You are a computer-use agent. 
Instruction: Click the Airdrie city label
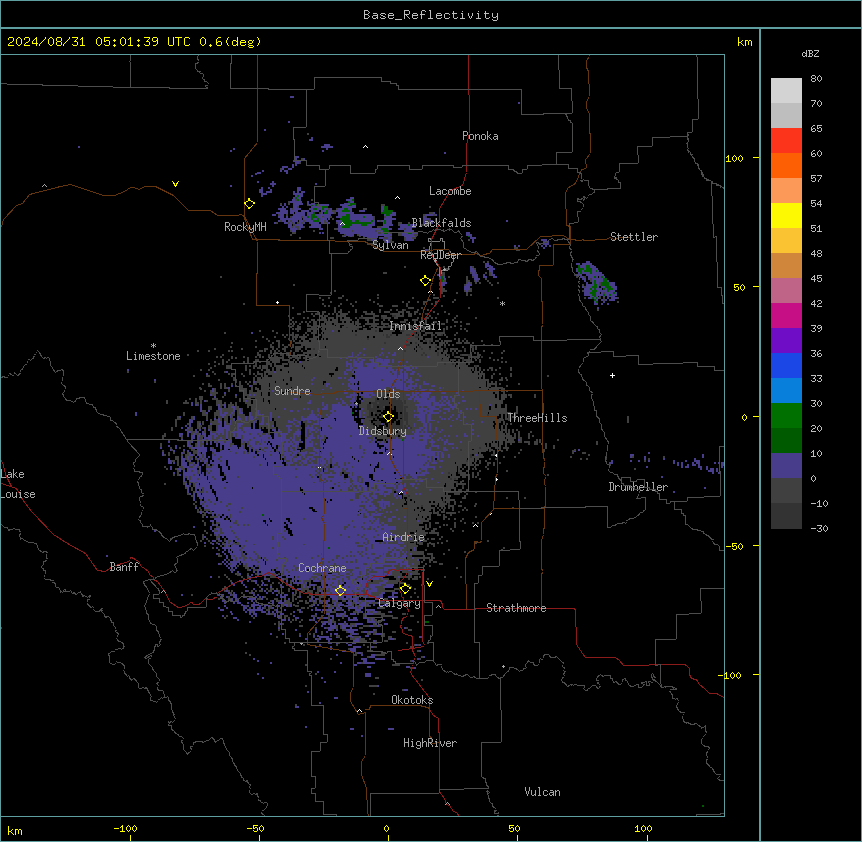[404, 537]
